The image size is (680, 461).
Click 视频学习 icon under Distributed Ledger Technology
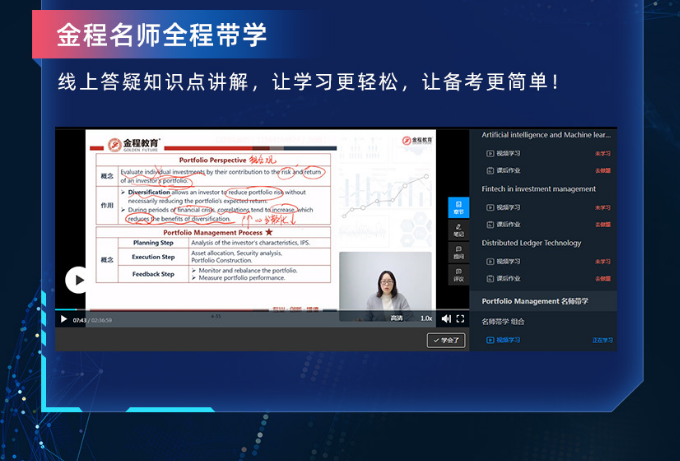(x=490, y=262)
